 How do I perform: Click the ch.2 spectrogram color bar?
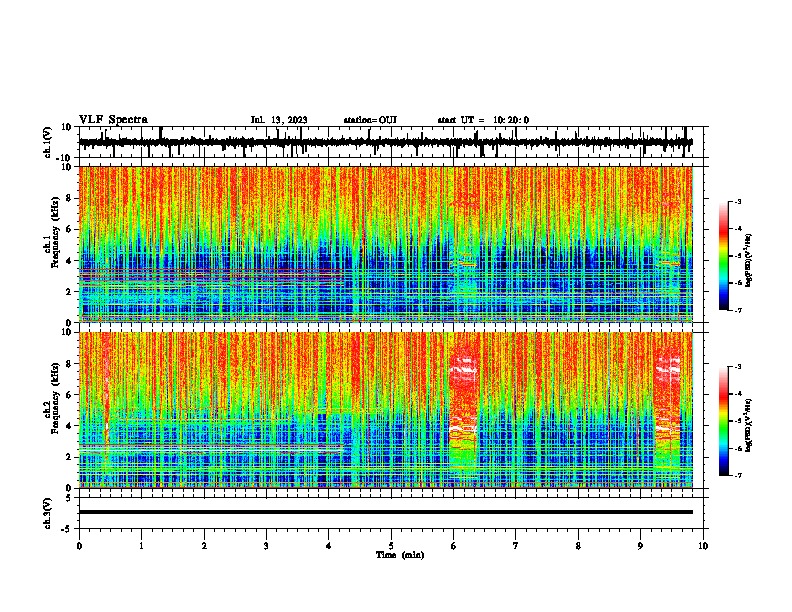(724, 421)
